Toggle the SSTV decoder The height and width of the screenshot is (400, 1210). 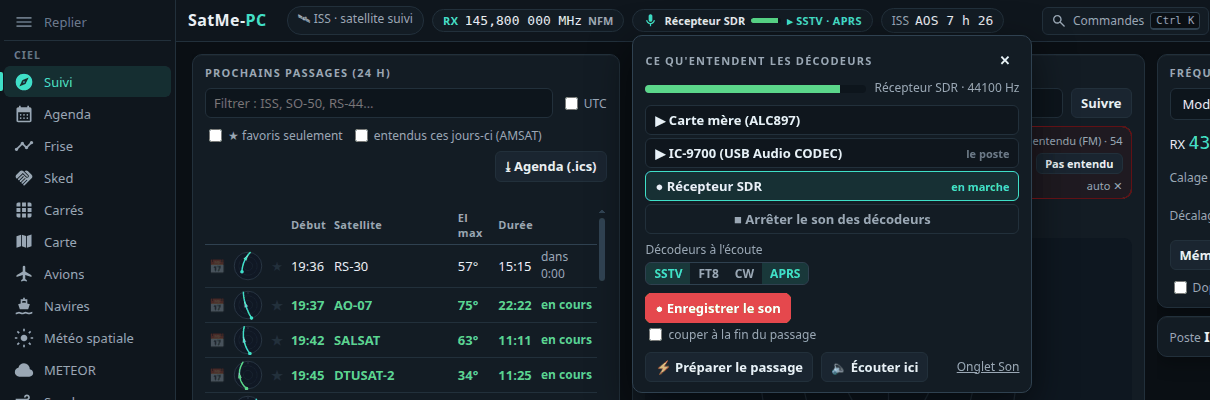[667, 273]
